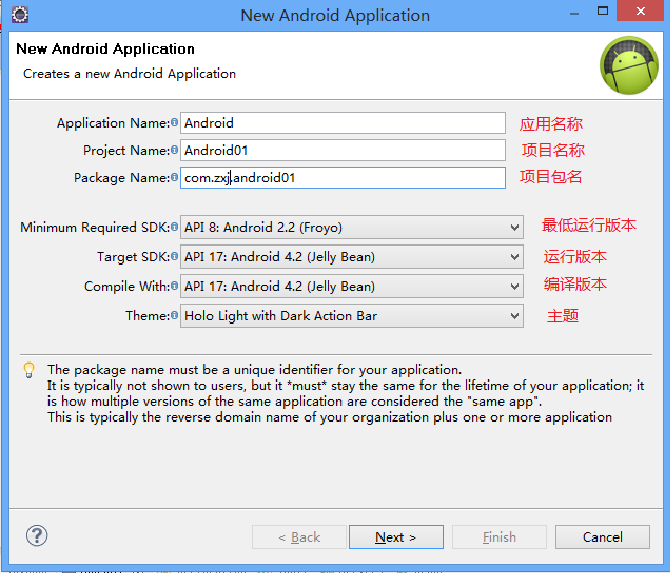Click the help question mark icon
Screen dimensions: 671x573
[36, 536]
